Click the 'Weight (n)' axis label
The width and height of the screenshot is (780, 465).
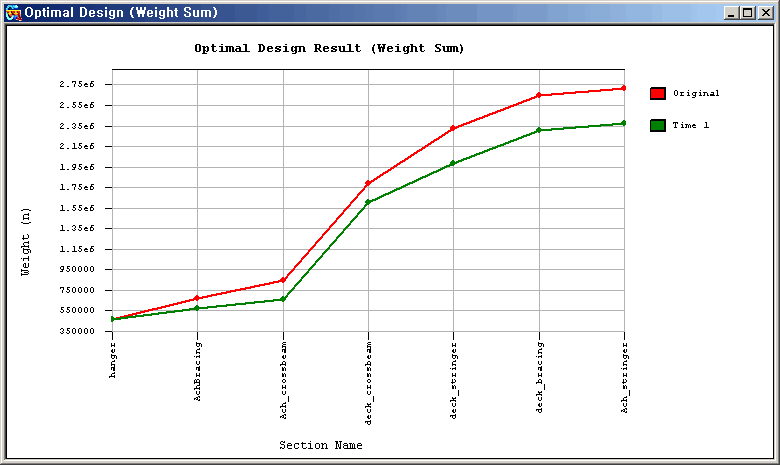(x=25, y=242)
